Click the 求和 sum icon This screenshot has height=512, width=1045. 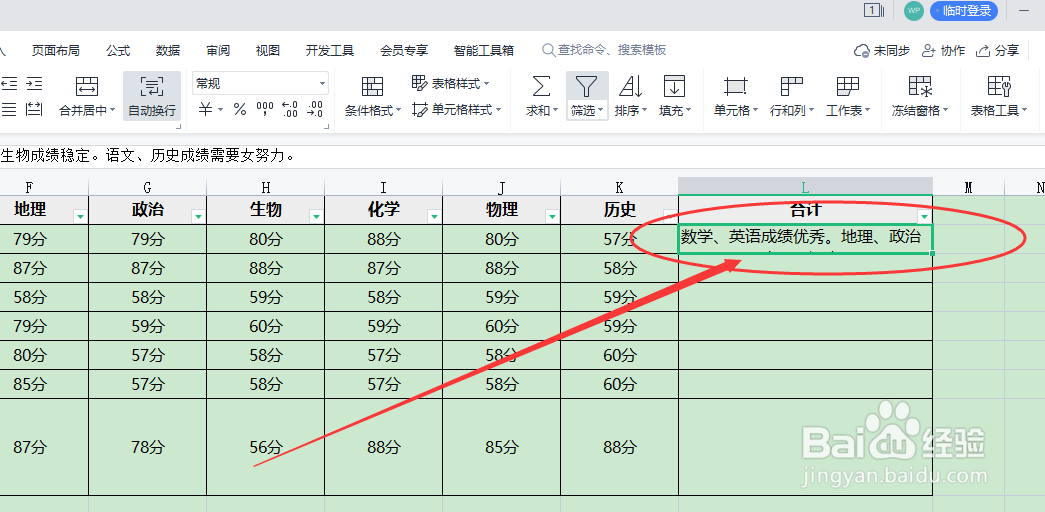pos(542,86)
